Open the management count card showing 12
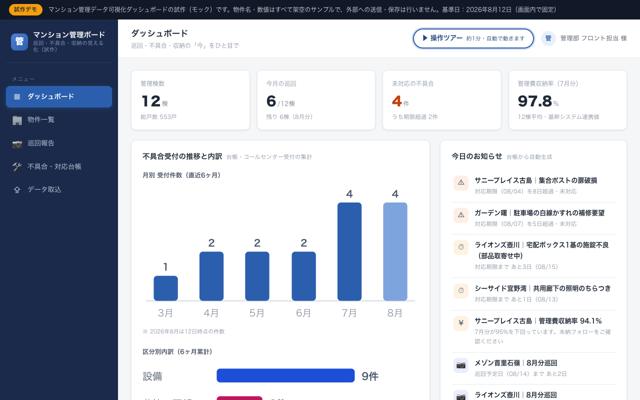This screenshot has height=400, width=640. tap(190, 100)
